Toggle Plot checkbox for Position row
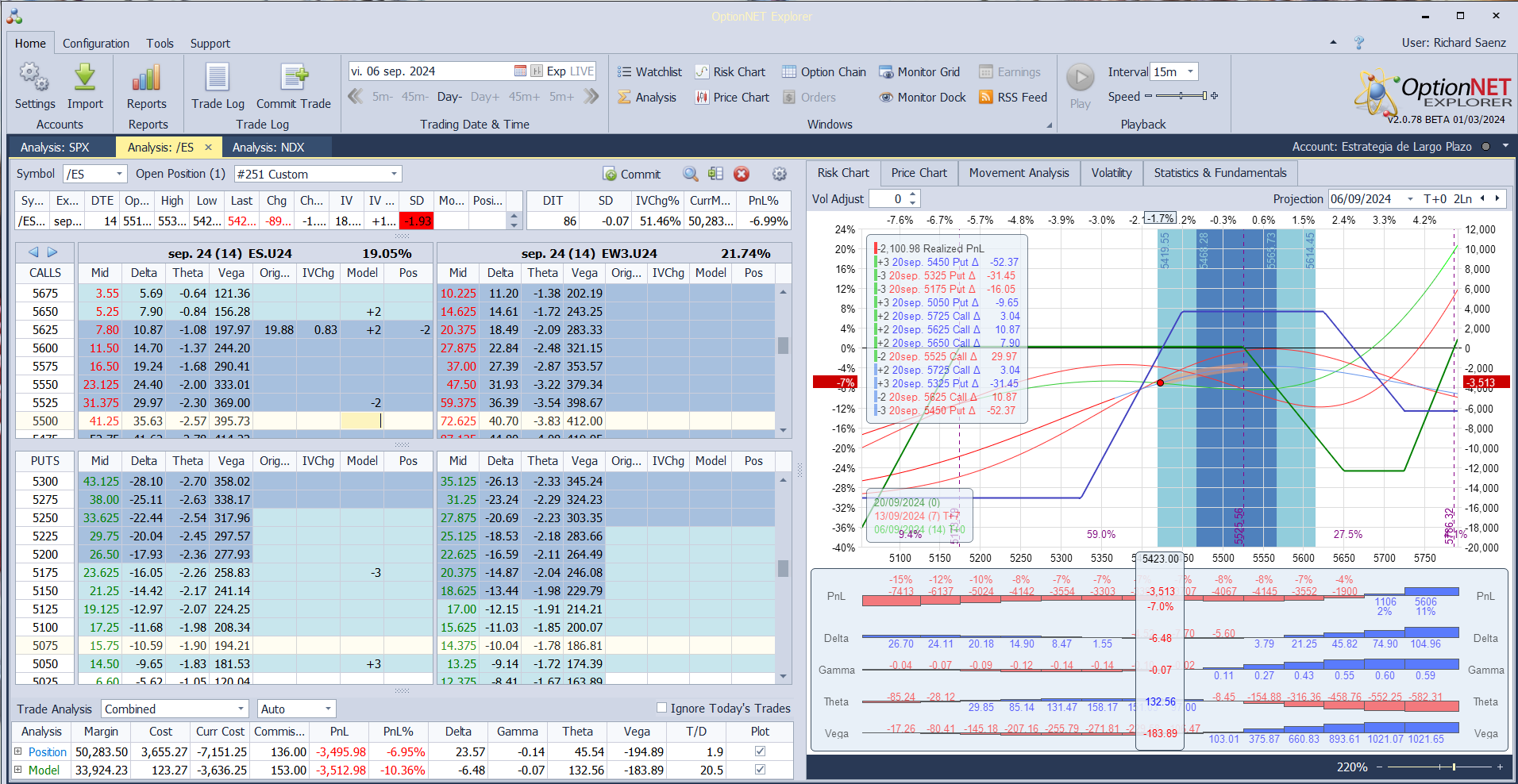 tap(761, 751)
